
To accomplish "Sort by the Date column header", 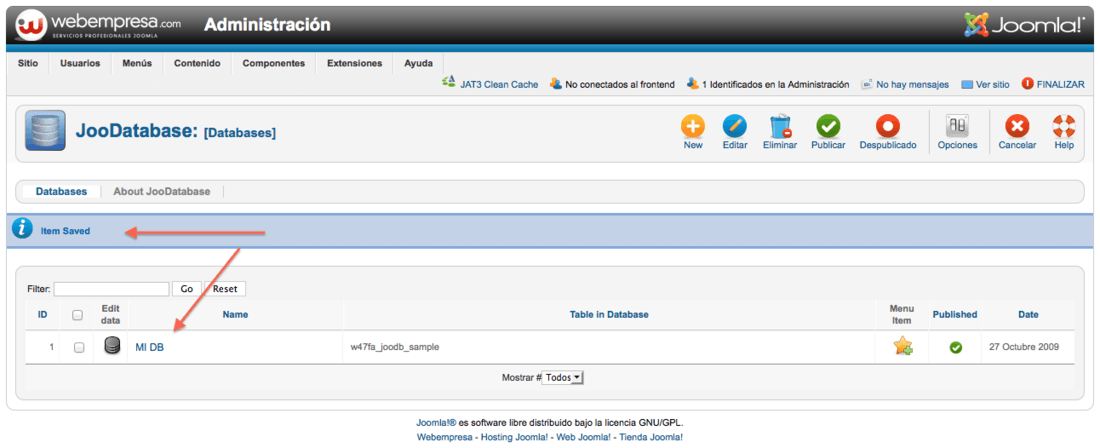I will tap(1028, 315).
